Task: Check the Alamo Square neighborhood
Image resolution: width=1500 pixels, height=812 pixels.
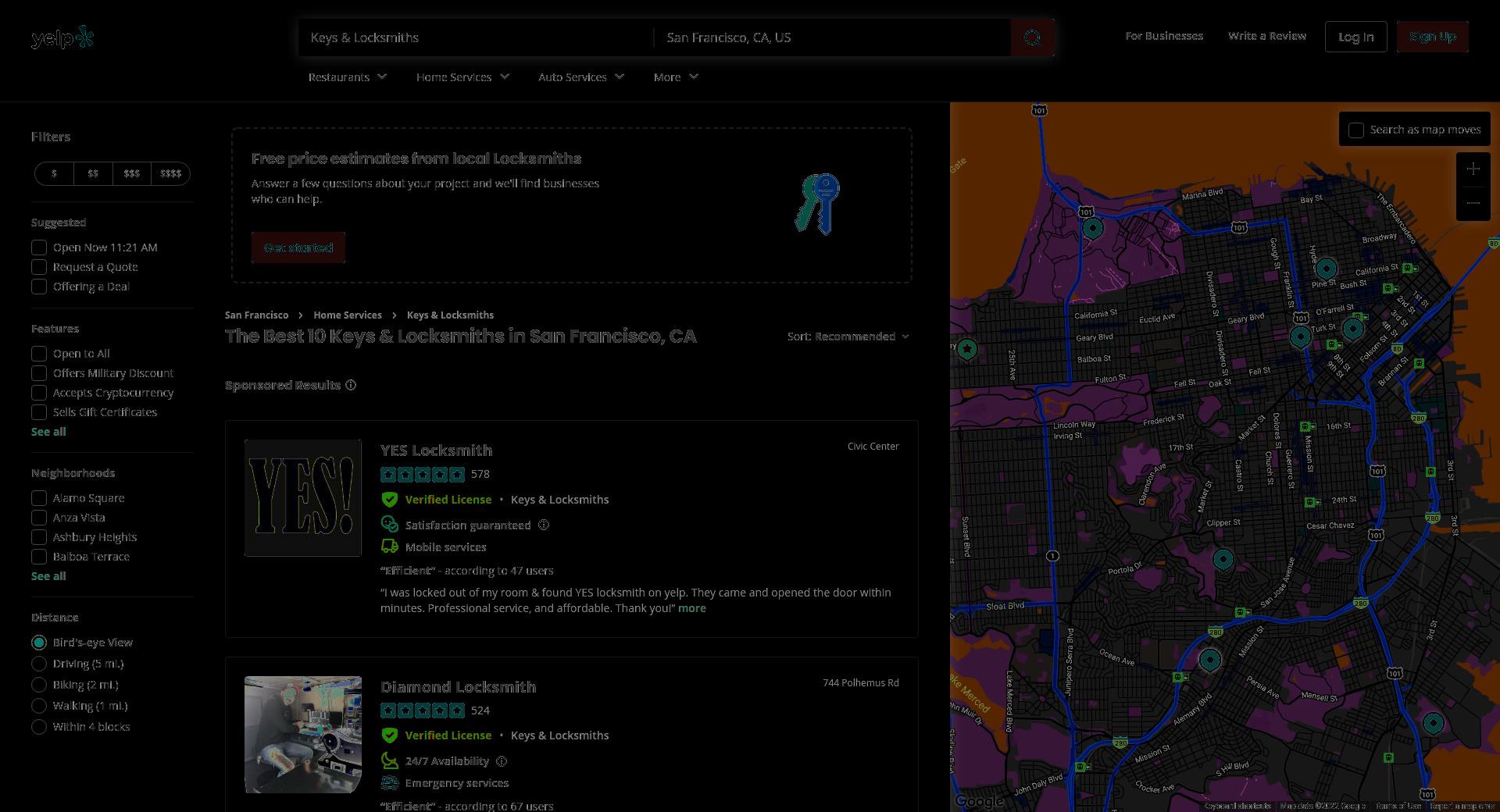Action: pyautogui.click(x=39, y=498)
